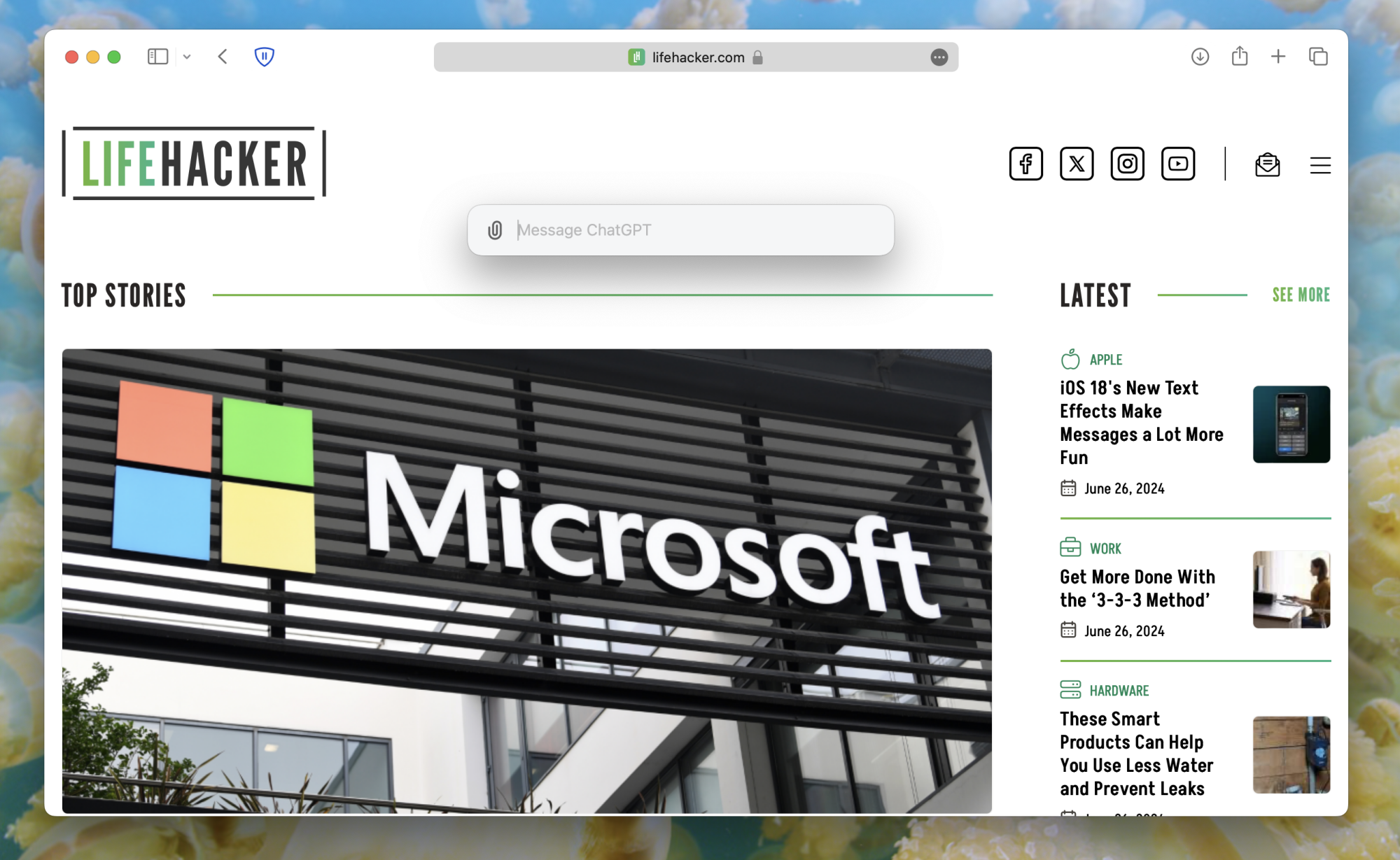Click the Safari share icon
1400x860 pixels.
[1240, 57]
